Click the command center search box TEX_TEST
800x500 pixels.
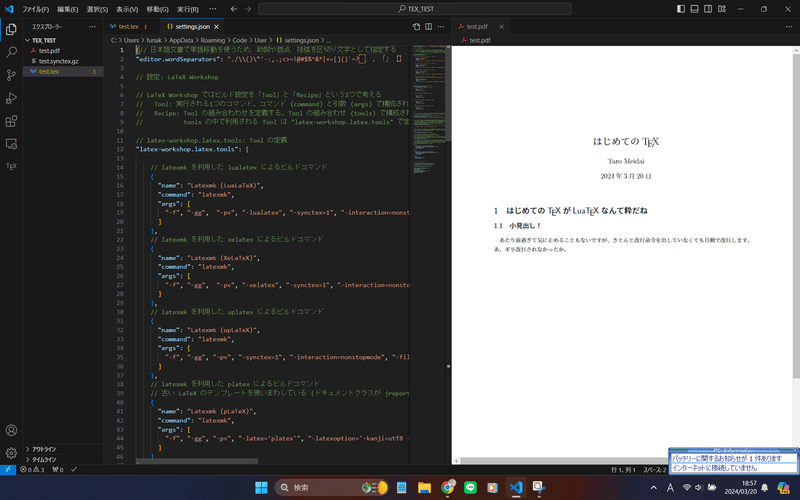click(x=415, y=9)
